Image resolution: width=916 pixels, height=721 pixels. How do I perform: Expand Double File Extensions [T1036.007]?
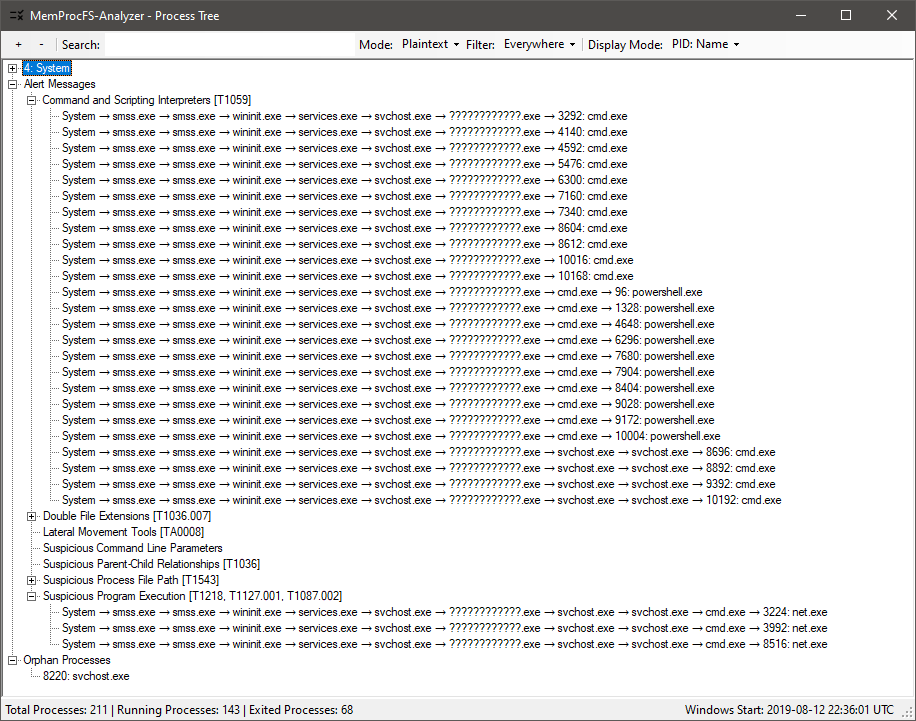[x=32, y=517]
